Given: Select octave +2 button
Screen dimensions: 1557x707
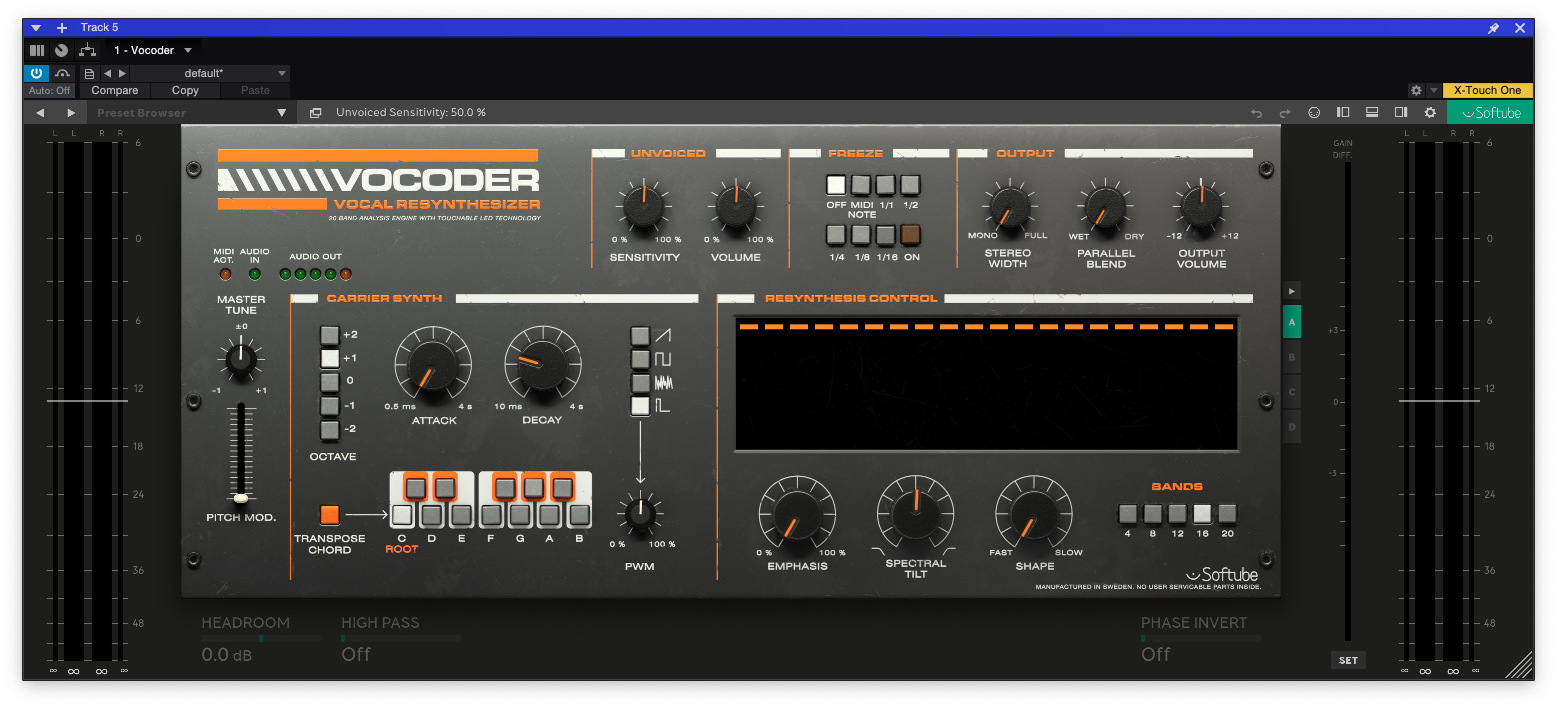Looking at the screenshot, I should (x=329, y=335).
